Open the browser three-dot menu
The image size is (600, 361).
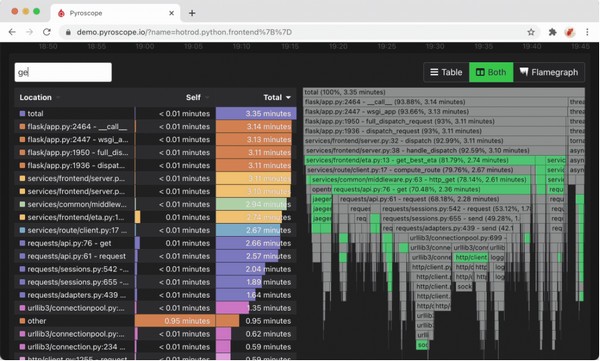click(x=587, y=32)
